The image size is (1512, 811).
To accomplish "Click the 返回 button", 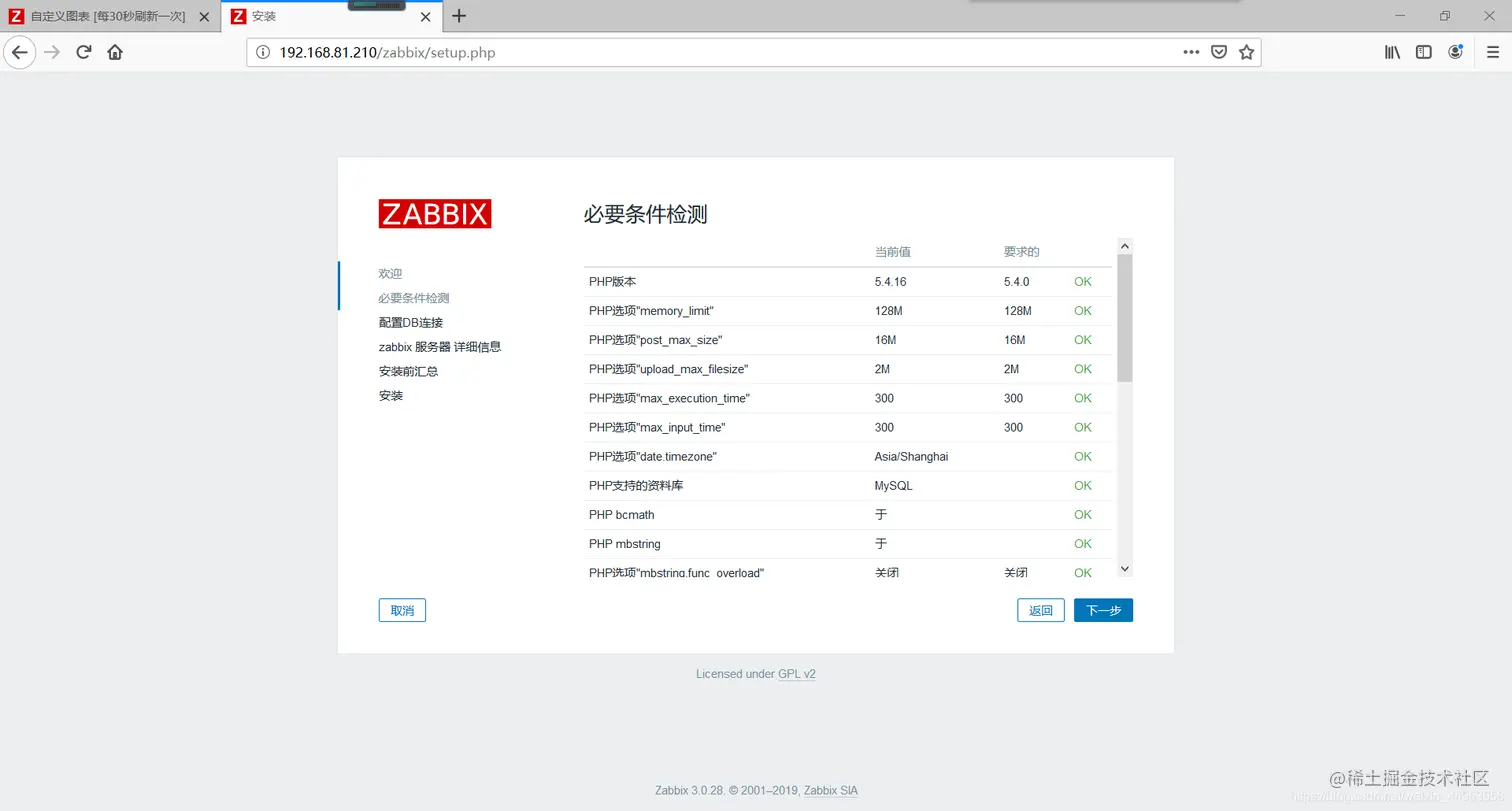I will click(1041, 610).
